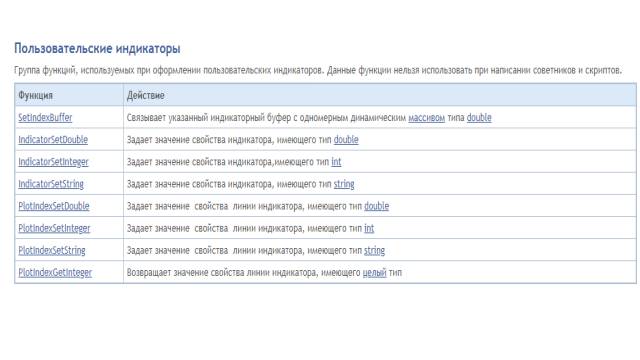Open the PlotIndexGetInteger function link

(55, 272)
